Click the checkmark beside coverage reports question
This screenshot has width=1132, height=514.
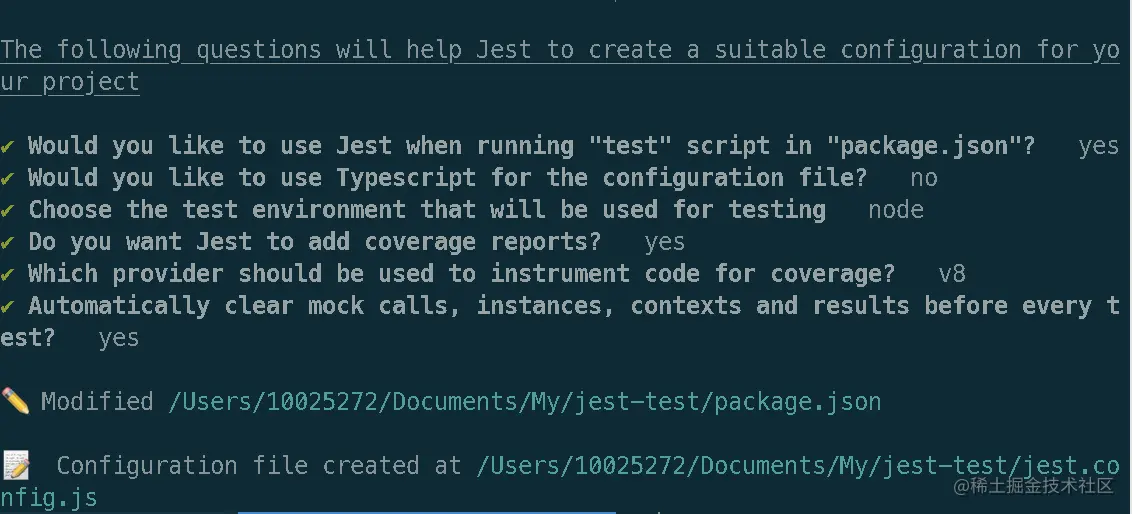tap(7, 242)
